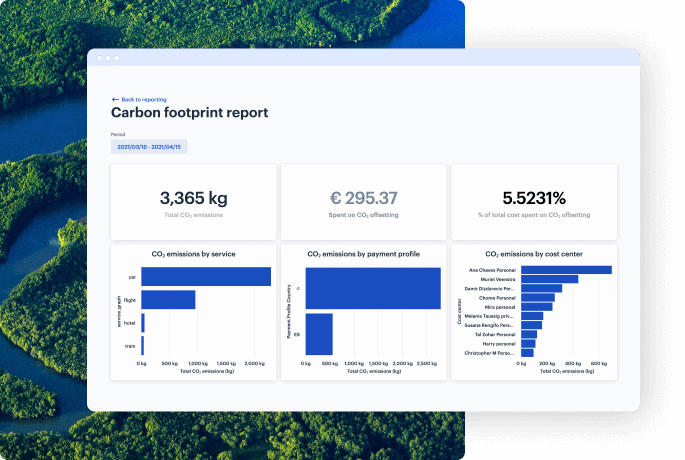Click the 'Susana Rengifo Pers...' label
Image resolution: width=685 pixels, height=460 pixels.
tap(489, 325)
